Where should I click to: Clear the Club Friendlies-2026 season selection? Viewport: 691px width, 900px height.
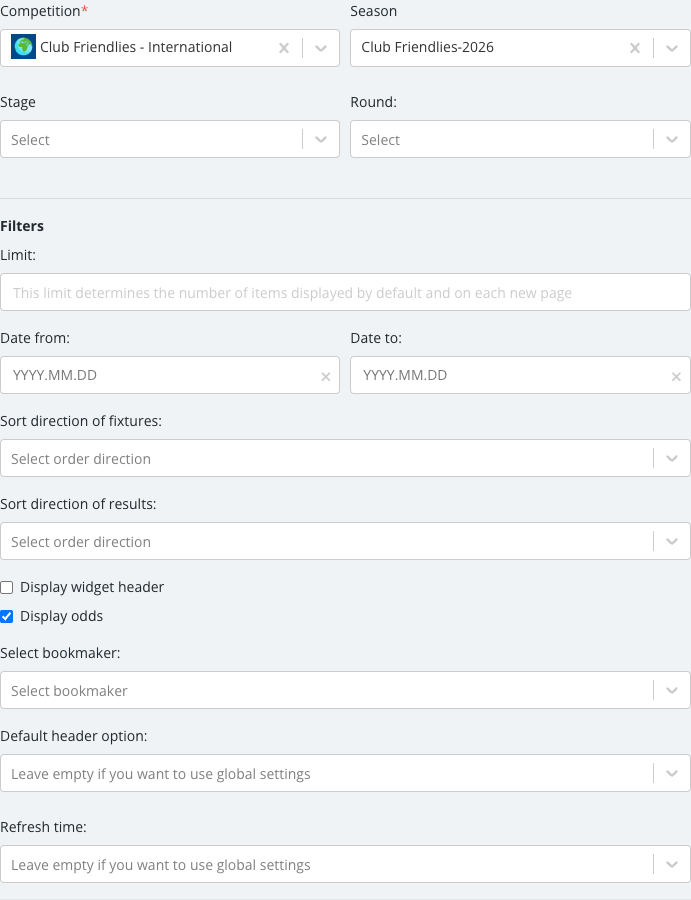[635, 48]
